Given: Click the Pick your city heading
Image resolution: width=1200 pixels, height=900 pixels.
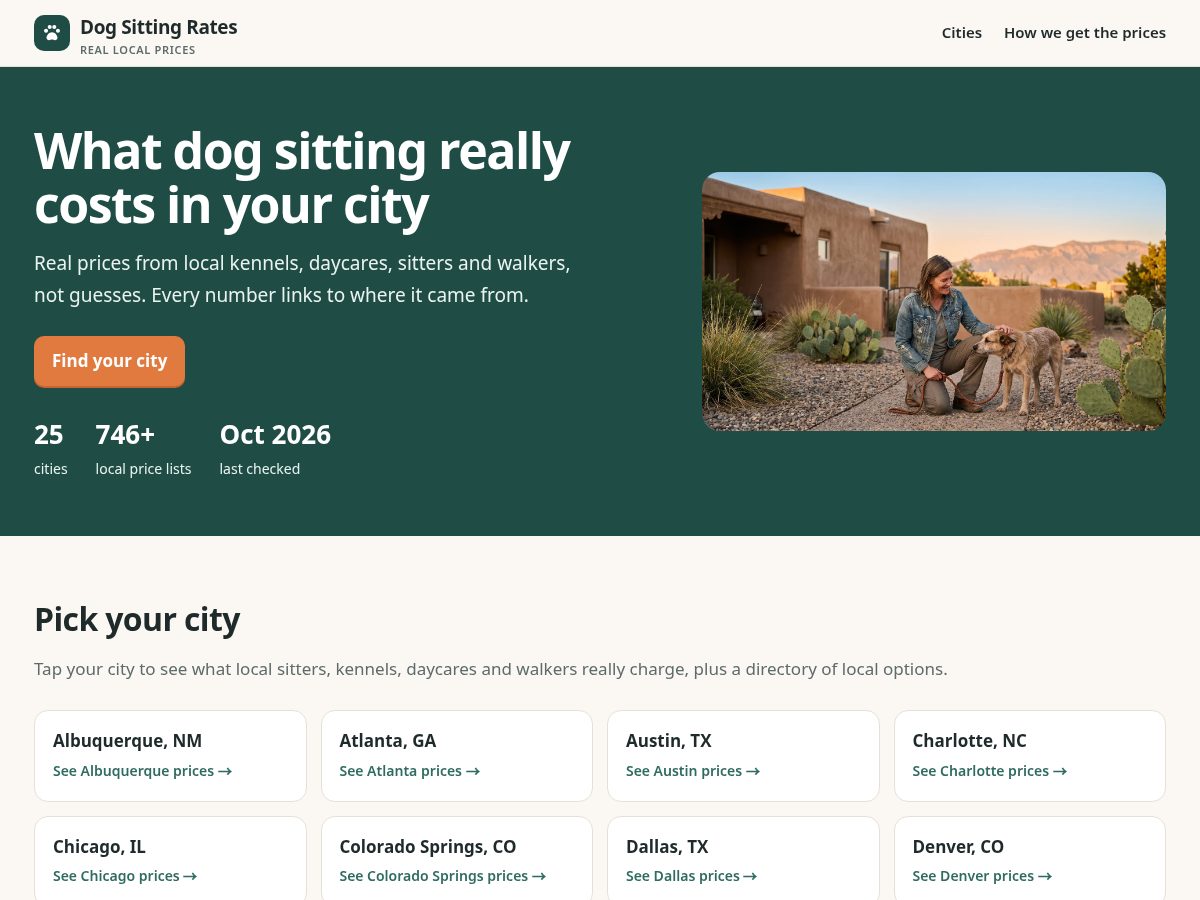Looking at the screenshot, I should tap(137, 620).
